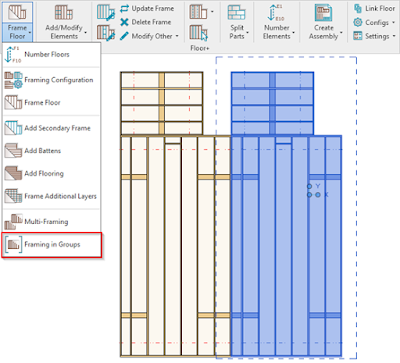Expand the arrow next to upper floor frame icon

pos(212,12)
